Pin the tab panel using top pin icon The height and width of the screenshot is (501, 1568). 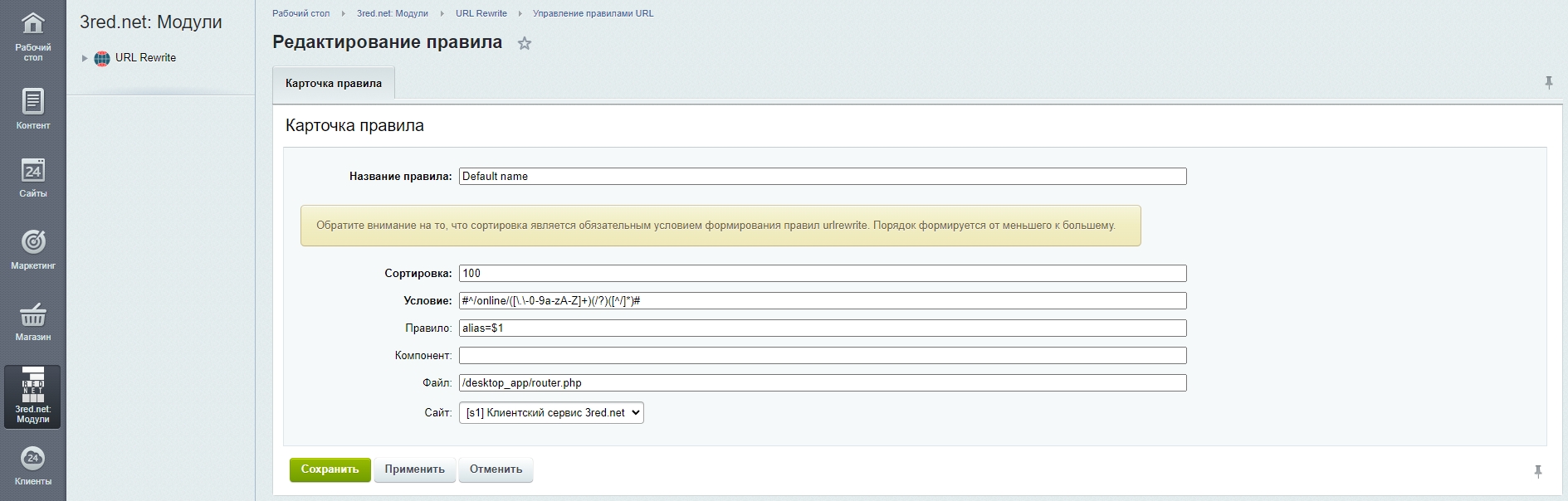pos(1548,83)
